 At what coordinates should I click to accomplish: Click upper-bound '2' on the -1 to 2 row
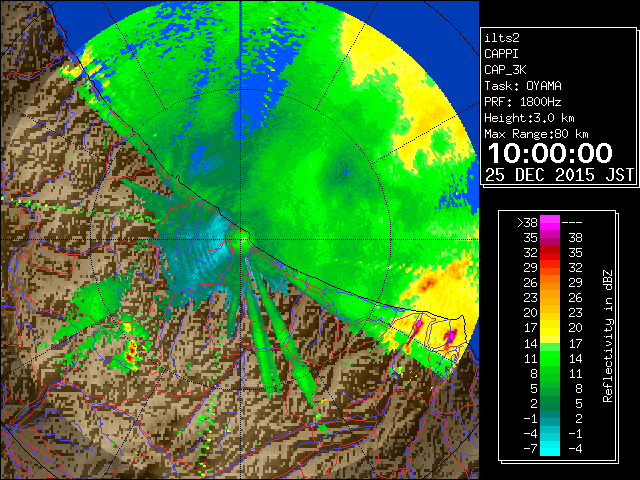point(578,418)
